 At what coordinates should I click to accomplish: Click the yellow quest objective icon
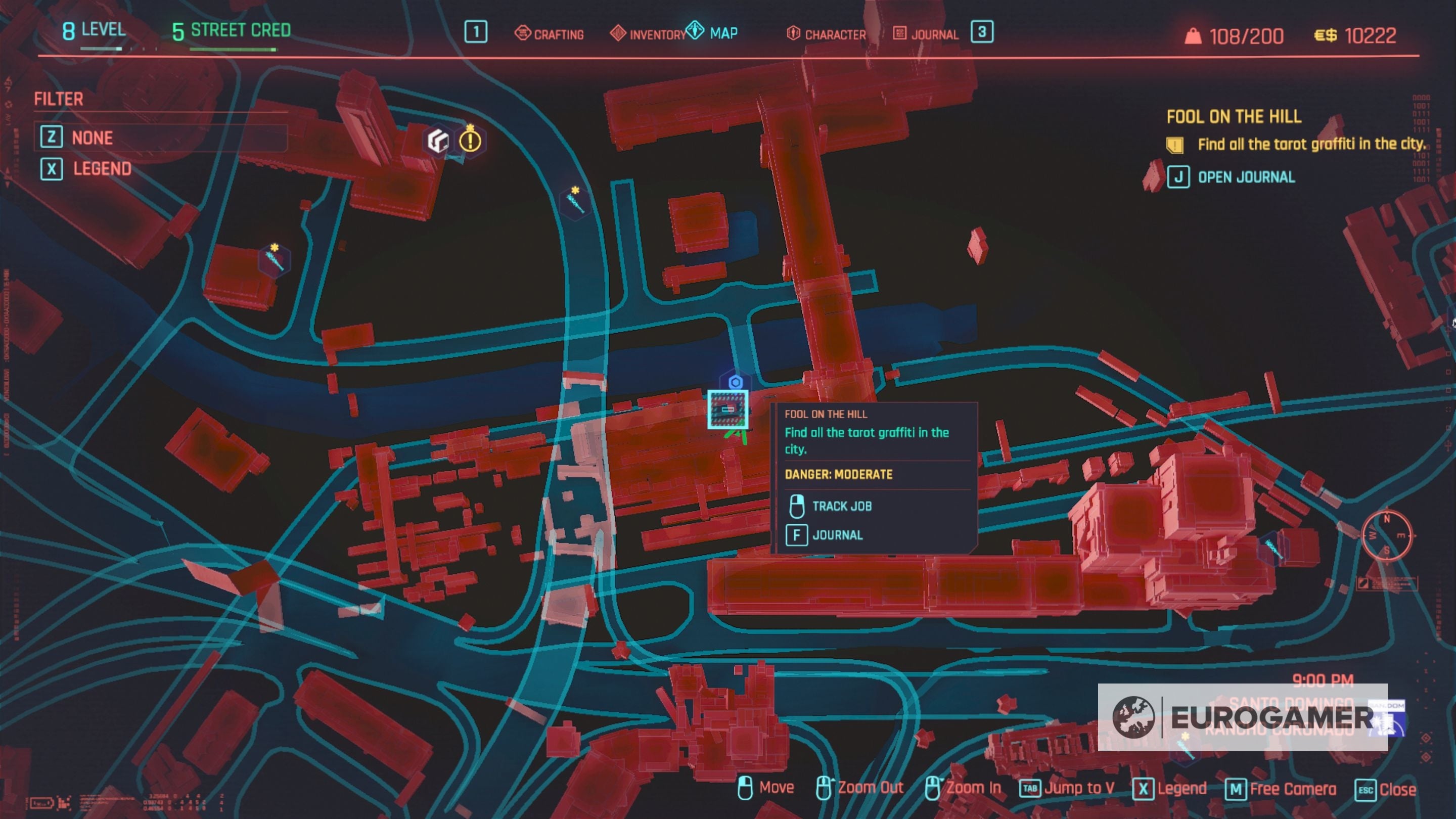coord(1175,145)
